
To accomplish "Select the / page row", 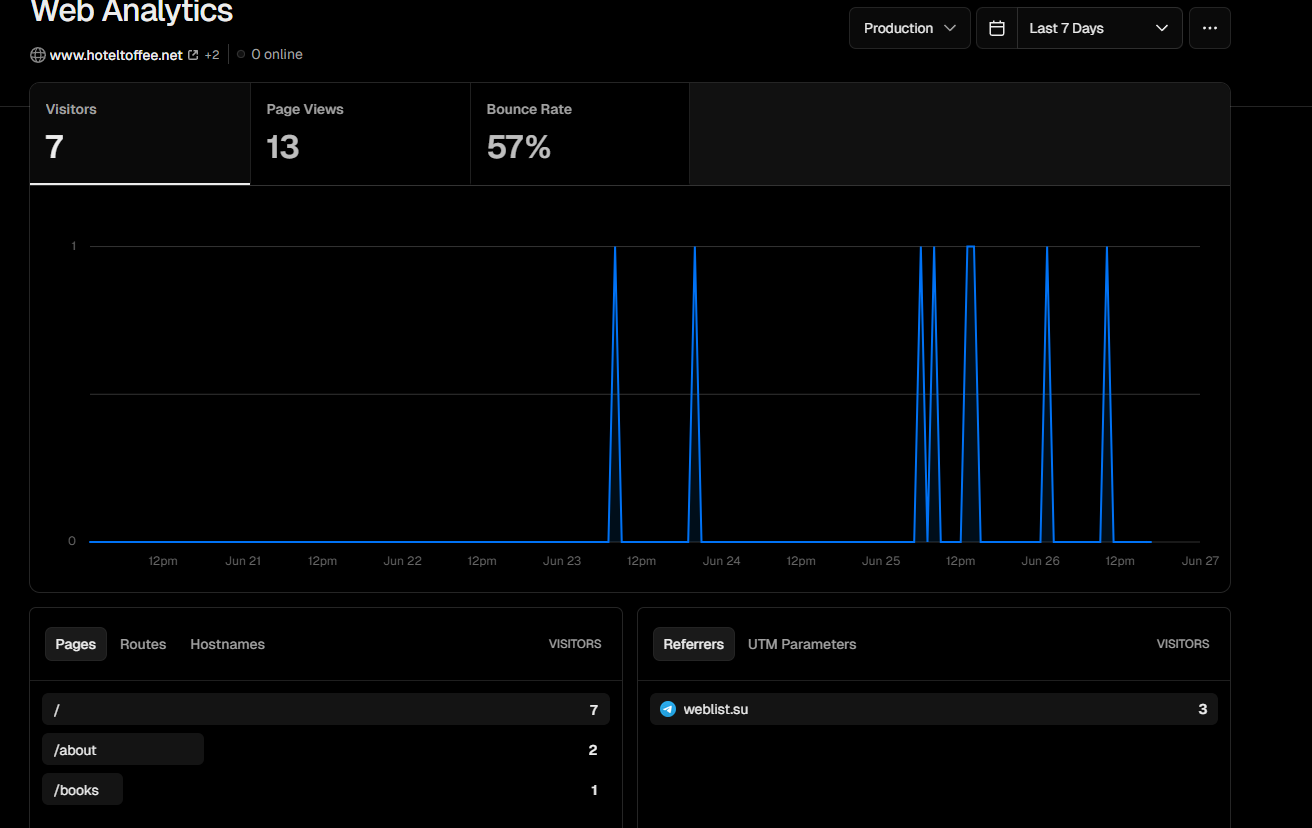I will click(326, 709).
